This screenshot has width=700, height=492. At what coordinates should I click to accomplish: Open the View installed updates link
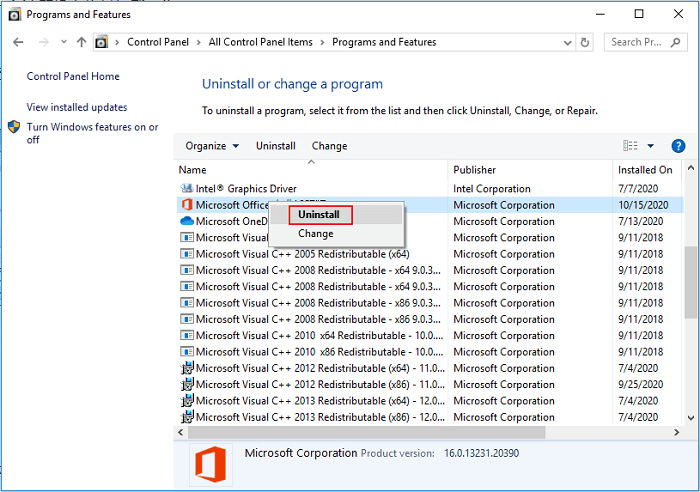click(x=77, y=107)
